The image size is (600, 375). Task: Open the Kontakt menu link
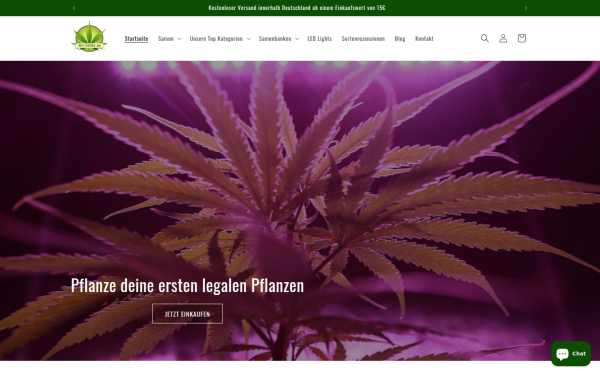(x=424, y=38)
